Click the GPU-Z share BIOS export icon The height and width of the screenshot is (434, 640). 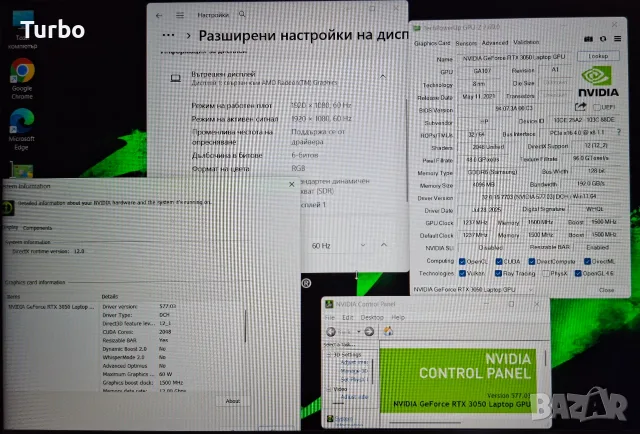click(580, 107)
